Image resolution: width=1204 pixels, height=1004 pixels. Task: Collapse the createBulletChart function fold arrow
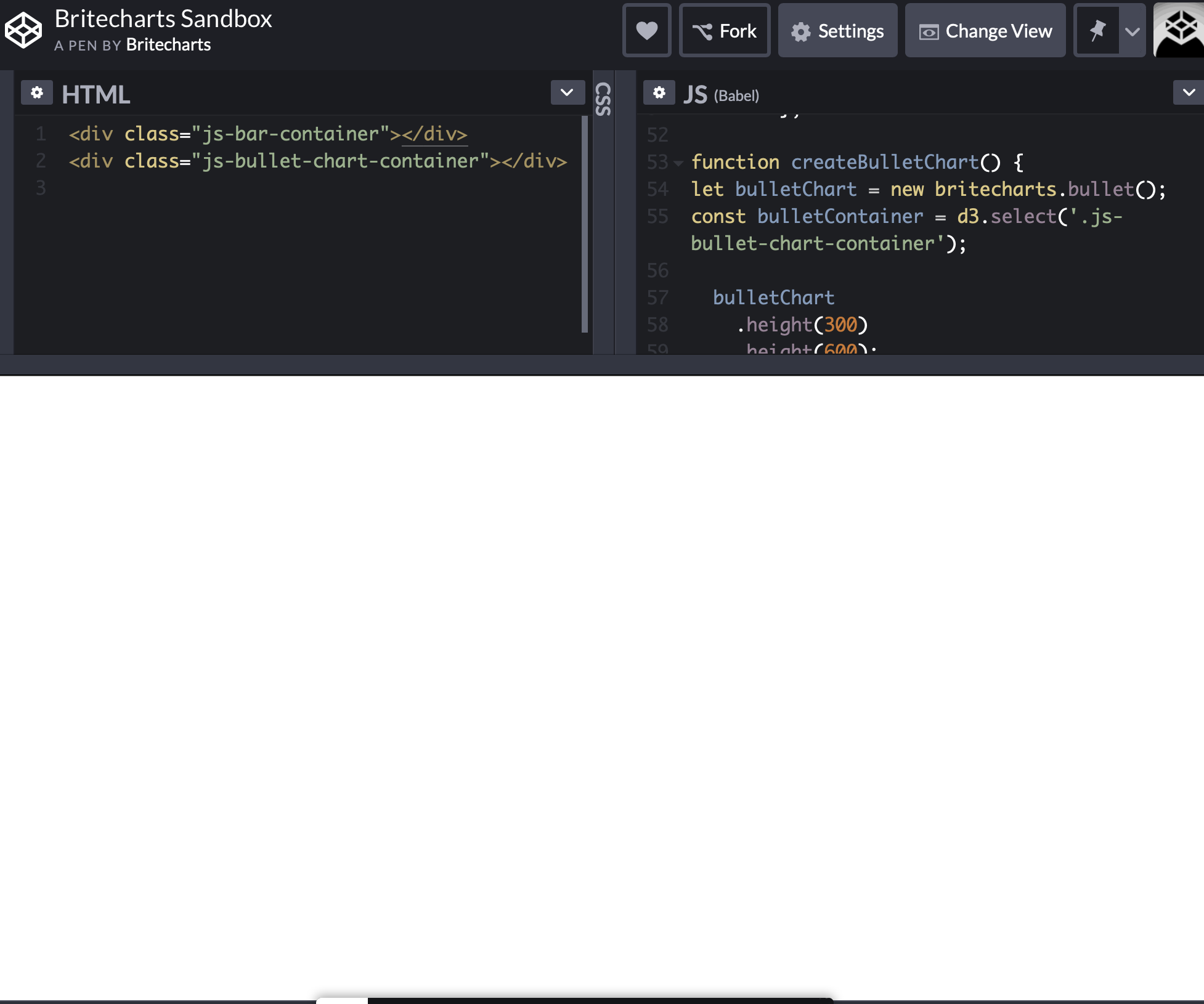tap(678, 163)
